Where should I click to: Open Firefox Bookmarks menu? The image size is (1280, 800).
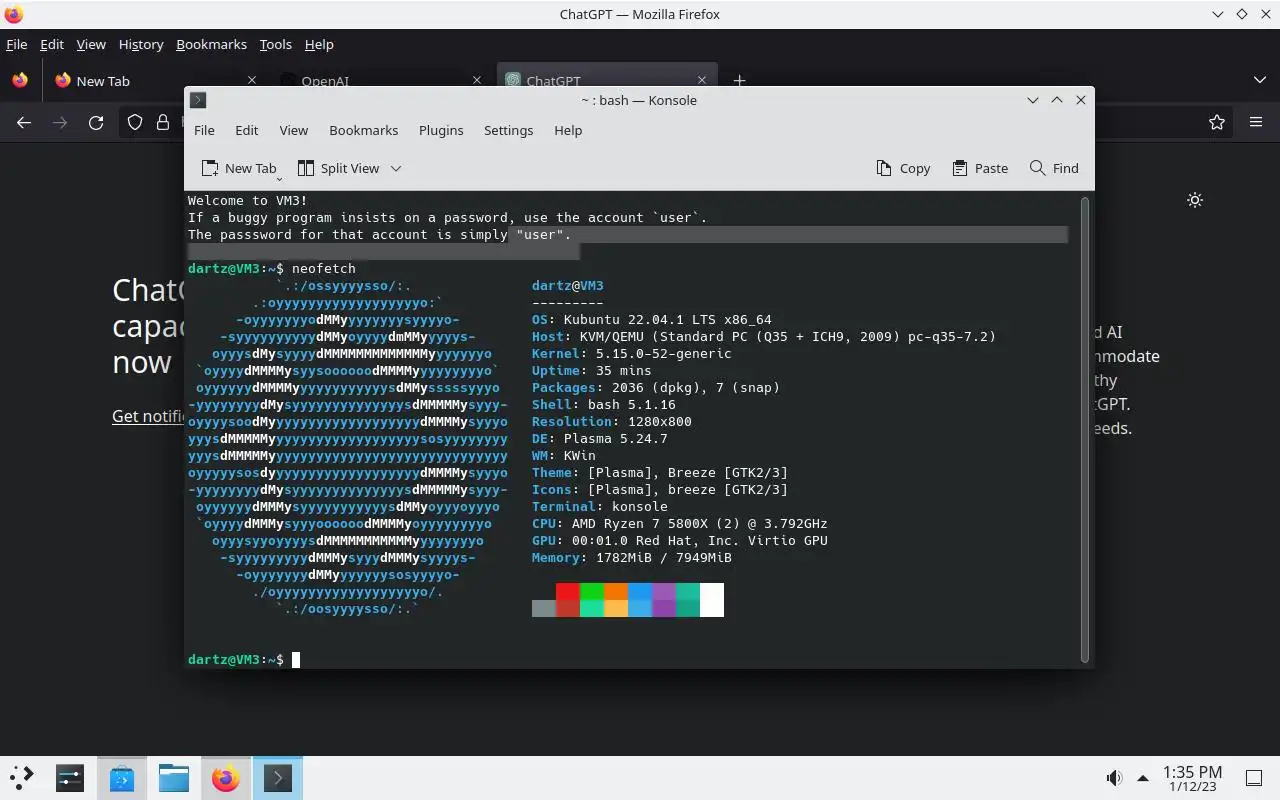pyautogui.click(x=211, y=44)
